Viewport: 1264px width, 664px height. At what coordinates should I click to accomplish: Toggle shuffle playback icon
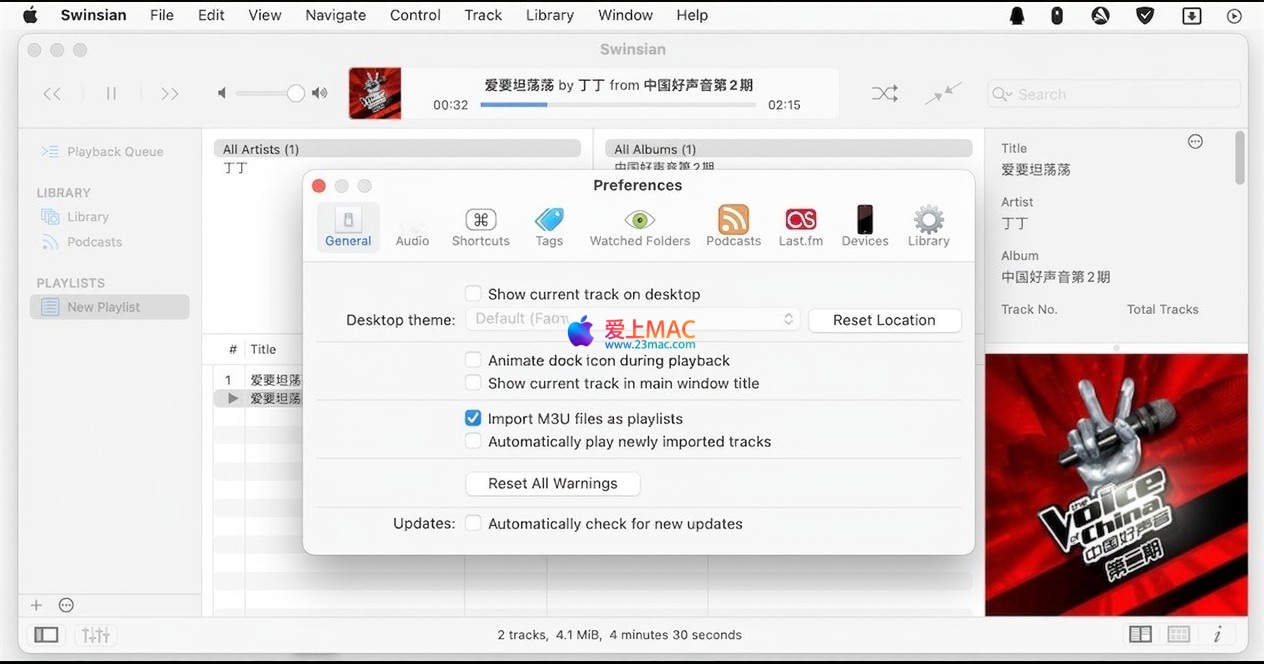pos(884,94)
